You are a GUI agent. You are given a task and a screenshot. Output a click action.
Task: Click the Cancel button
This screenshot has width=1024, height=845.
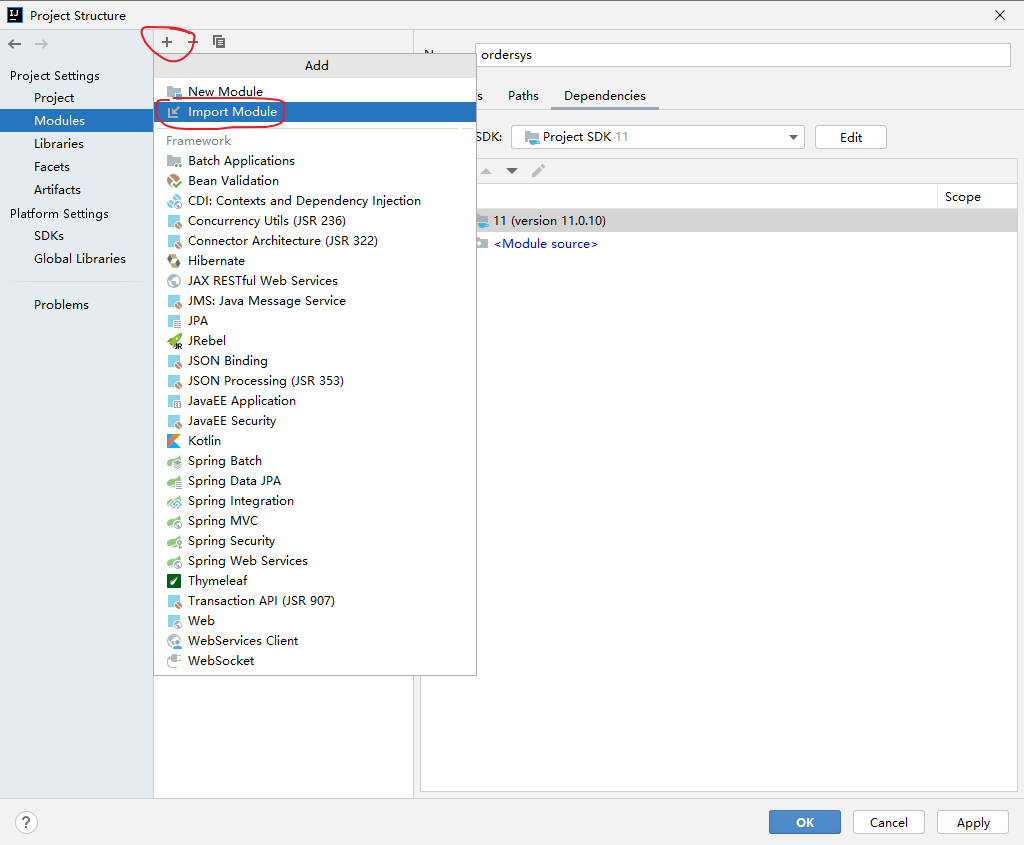(x=888, y=822)
